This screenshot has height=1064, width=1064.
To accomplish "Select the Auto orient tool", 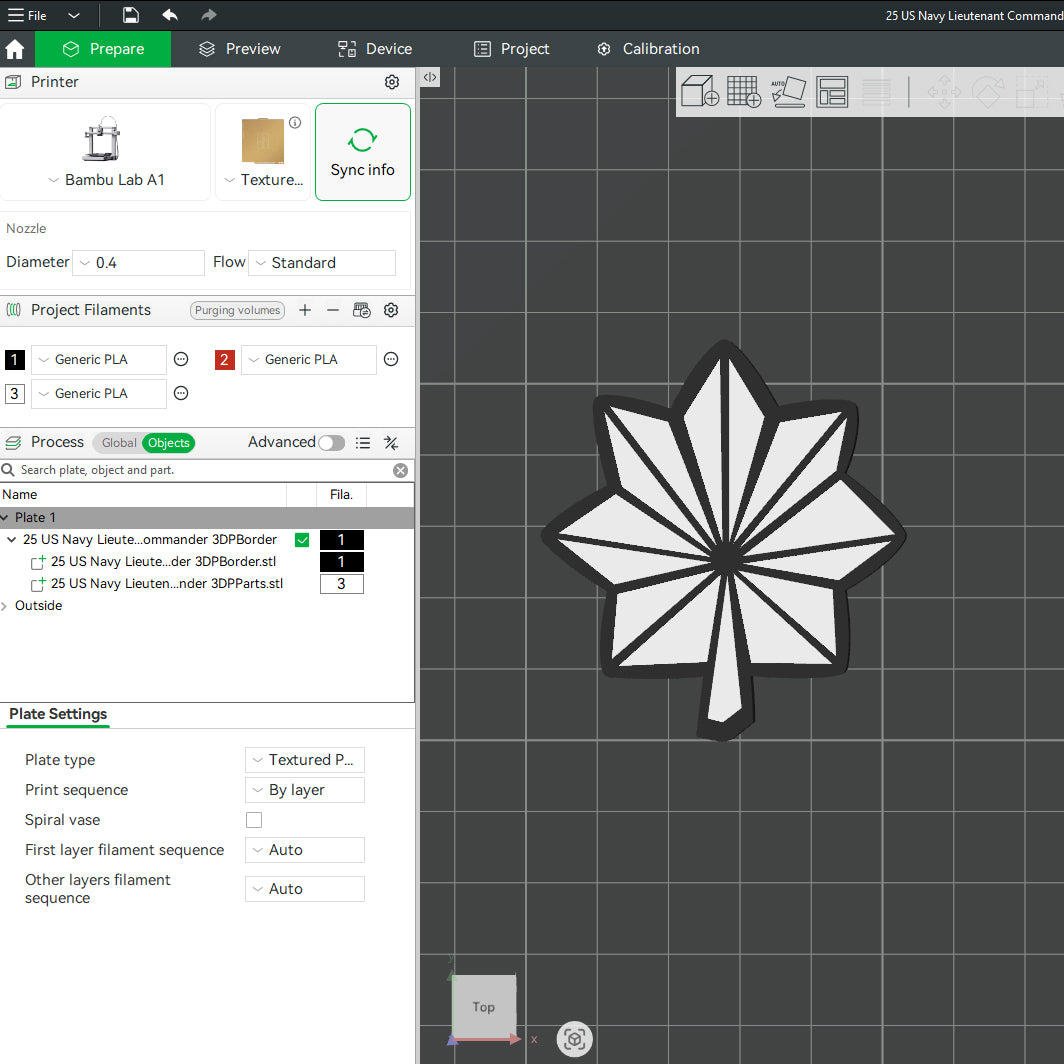I will pyautogui.click(x=788, y=92).
